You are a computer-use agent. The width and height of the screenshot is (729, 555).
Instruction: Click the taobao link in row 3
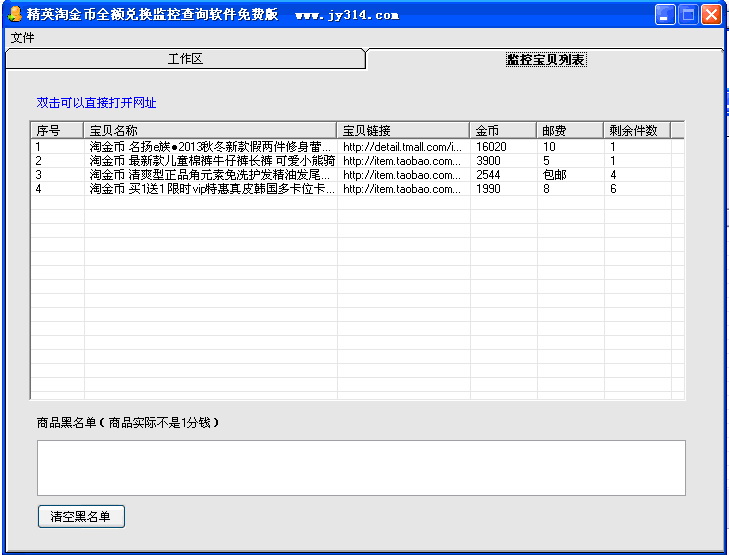coord(402,175)
